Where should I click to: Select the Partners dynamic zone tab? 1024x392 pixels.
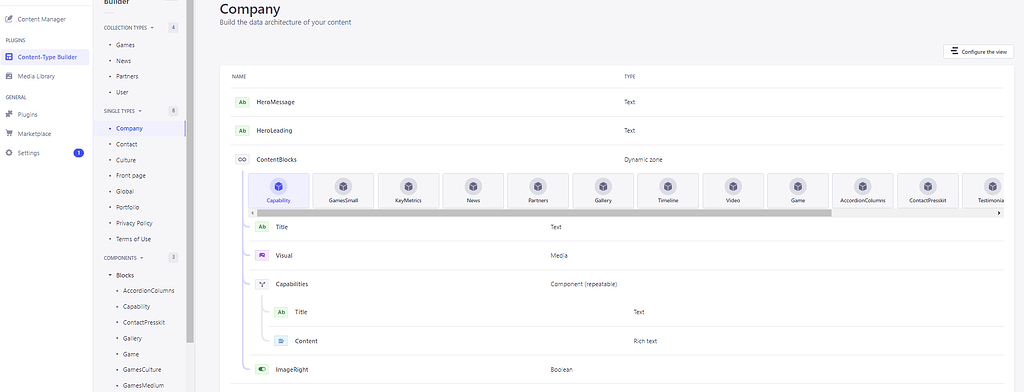[538, 191]
